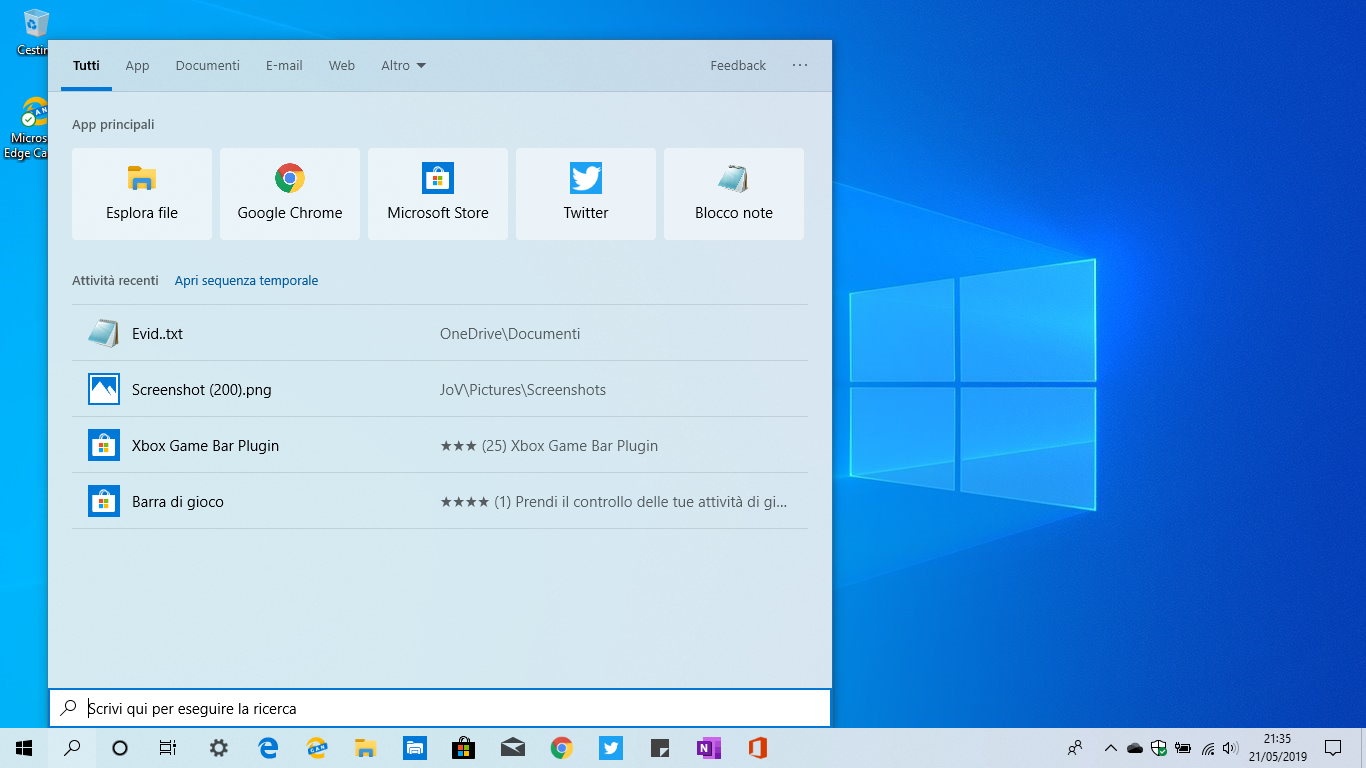Expand the Altro dropdown filter
1366x768 pixels.
tap(403, 66)
